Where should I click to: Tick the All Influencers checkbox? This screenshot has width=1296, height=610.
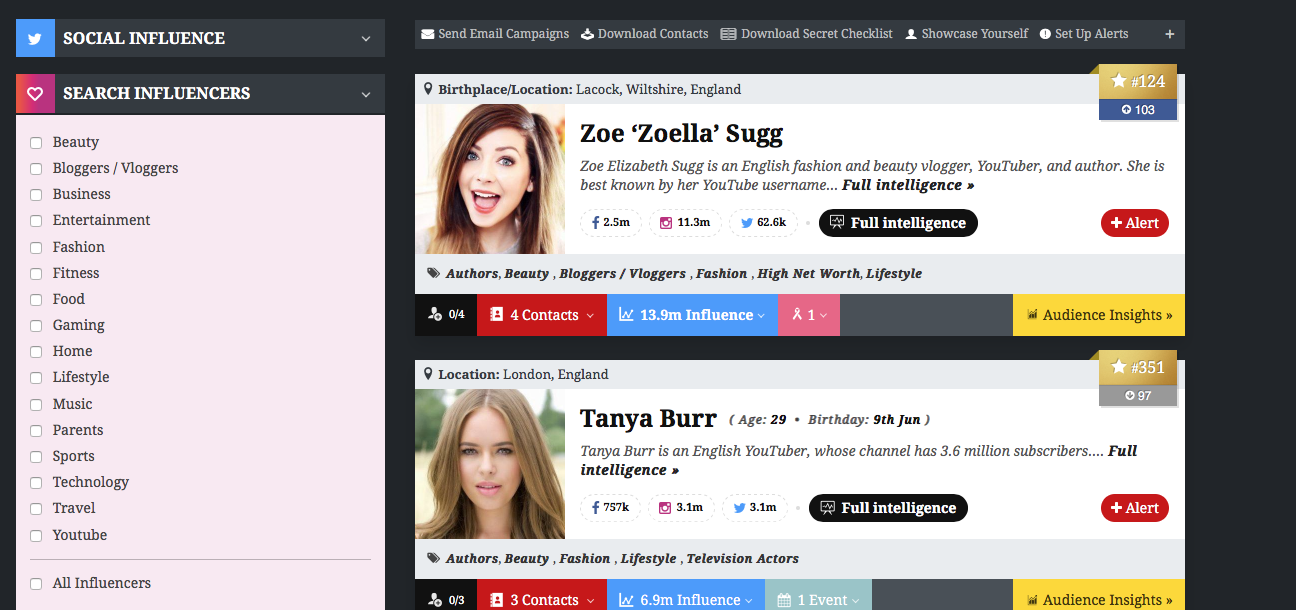[x=36, y=584]
